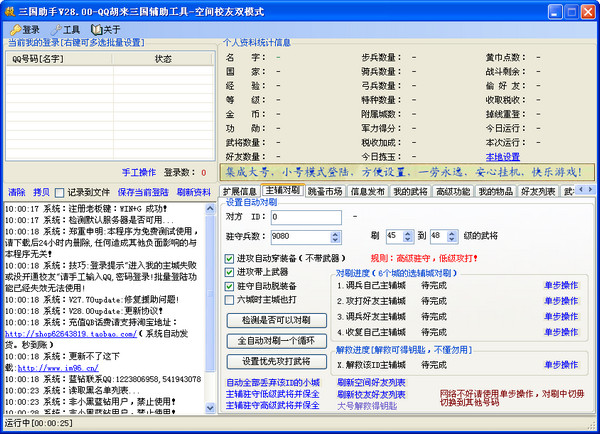Click the tab strip left arrow
This screenshot has width=600, height=434.
581,189
